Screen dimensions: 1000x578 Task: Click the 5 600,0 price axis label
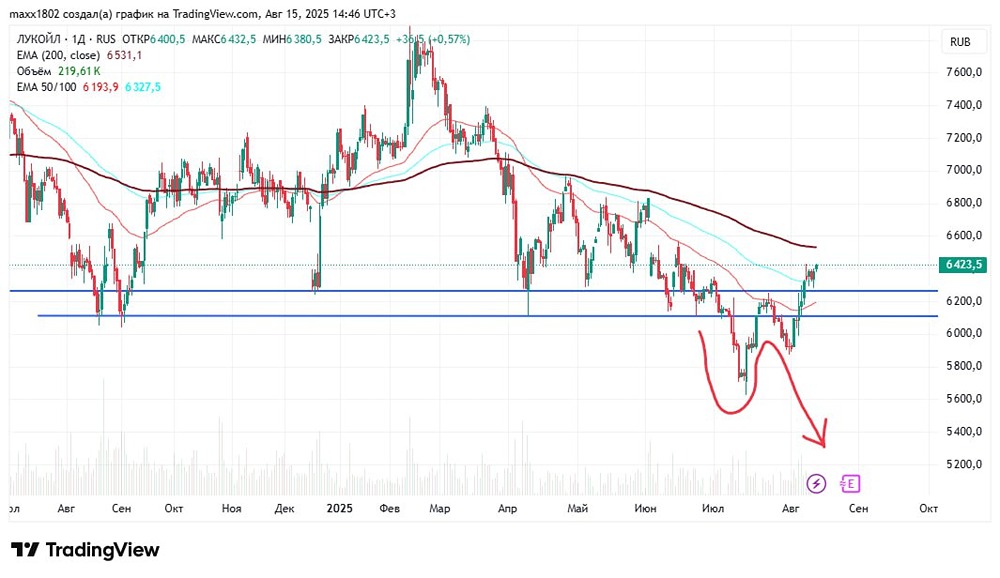[964, 399]
